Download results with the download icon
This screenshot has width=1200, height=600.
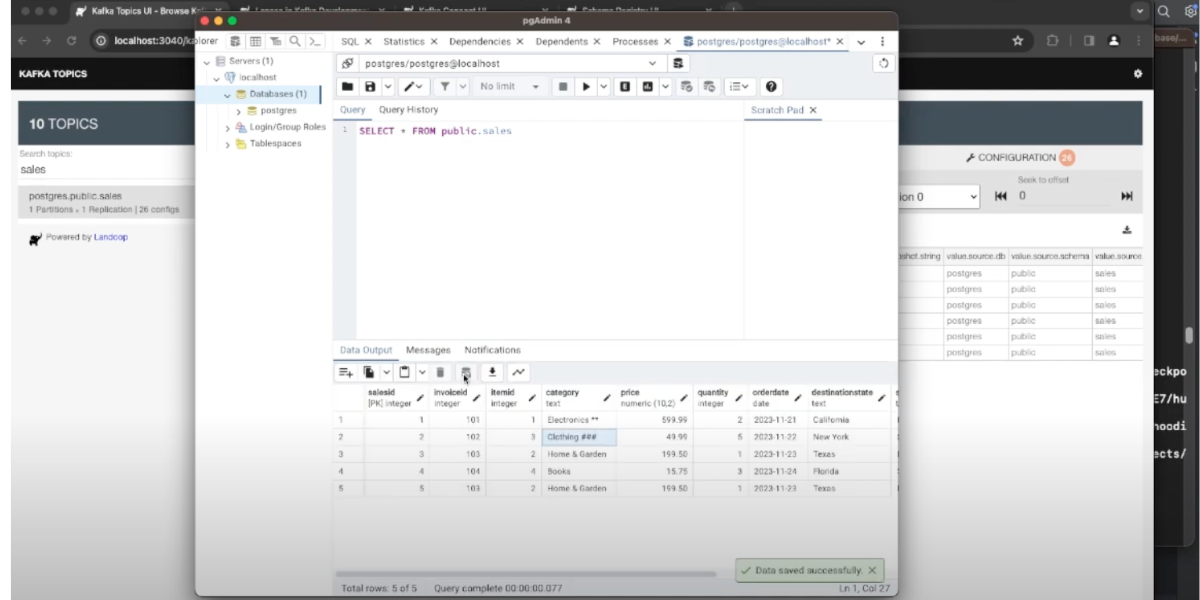[x=492, y=372]
